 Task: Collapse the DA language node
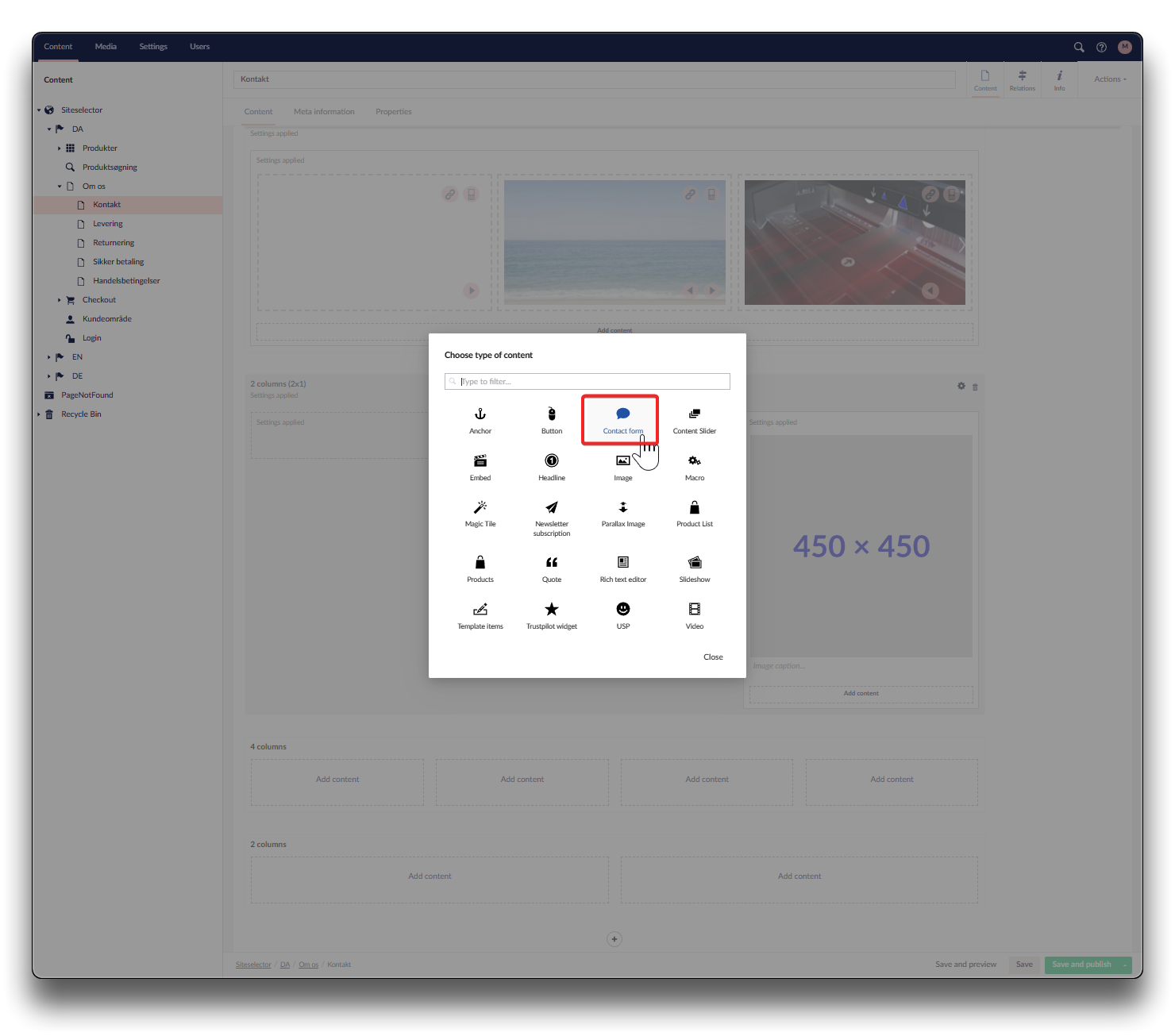pos(48,129)
